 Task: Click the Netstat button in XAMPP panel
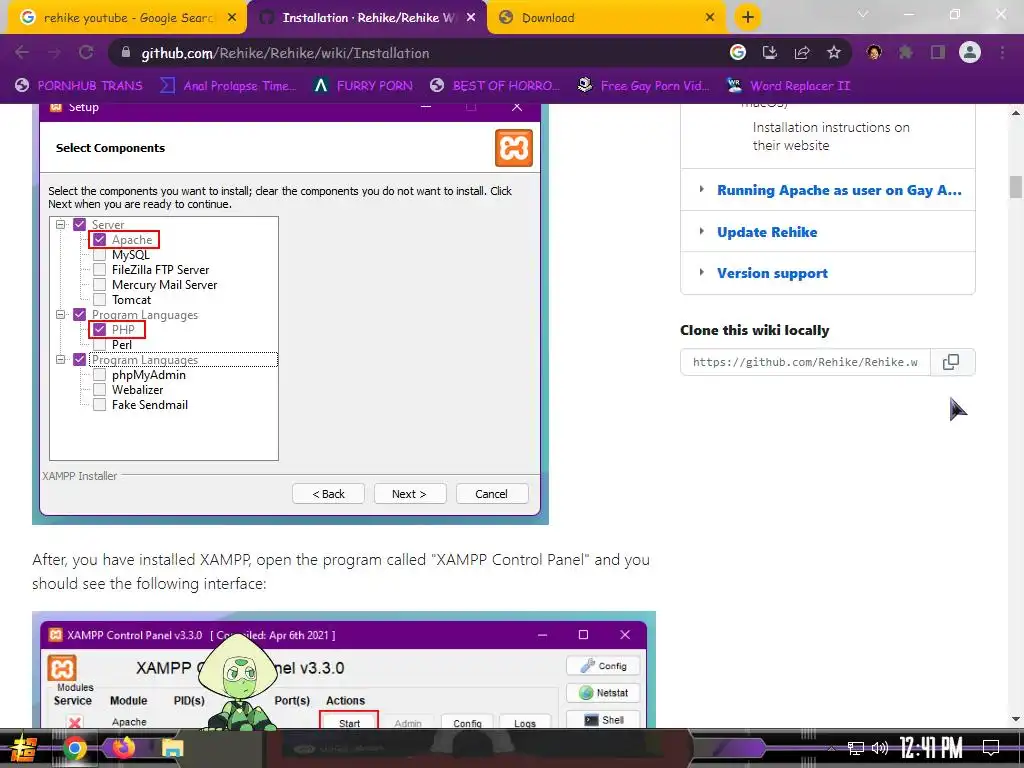tap(603, 693)
